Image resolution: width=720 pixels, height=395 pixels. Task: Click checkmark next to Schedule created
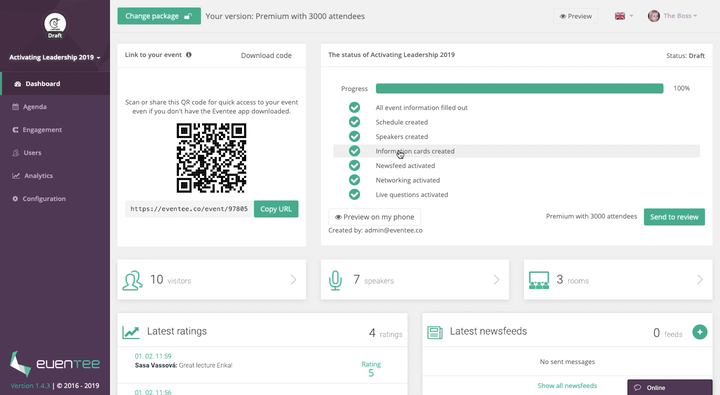point(354,122)
